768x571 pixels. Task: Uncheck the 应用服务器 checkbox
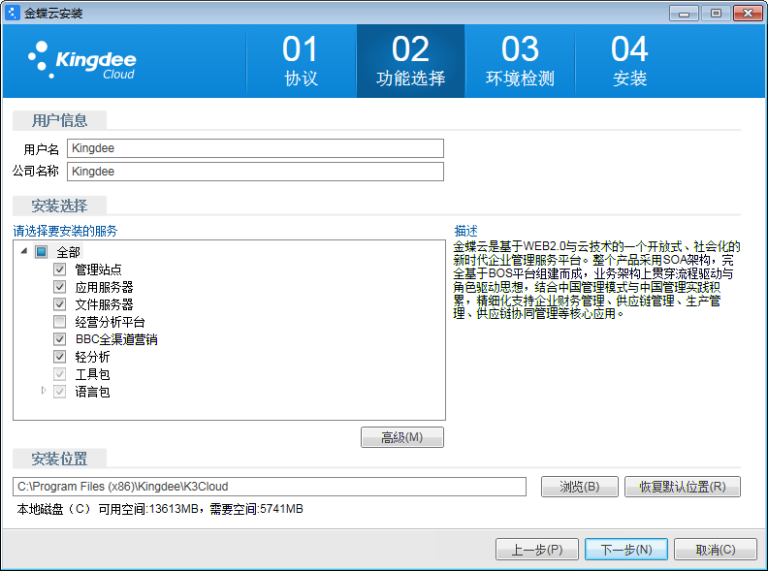[60, 287]
